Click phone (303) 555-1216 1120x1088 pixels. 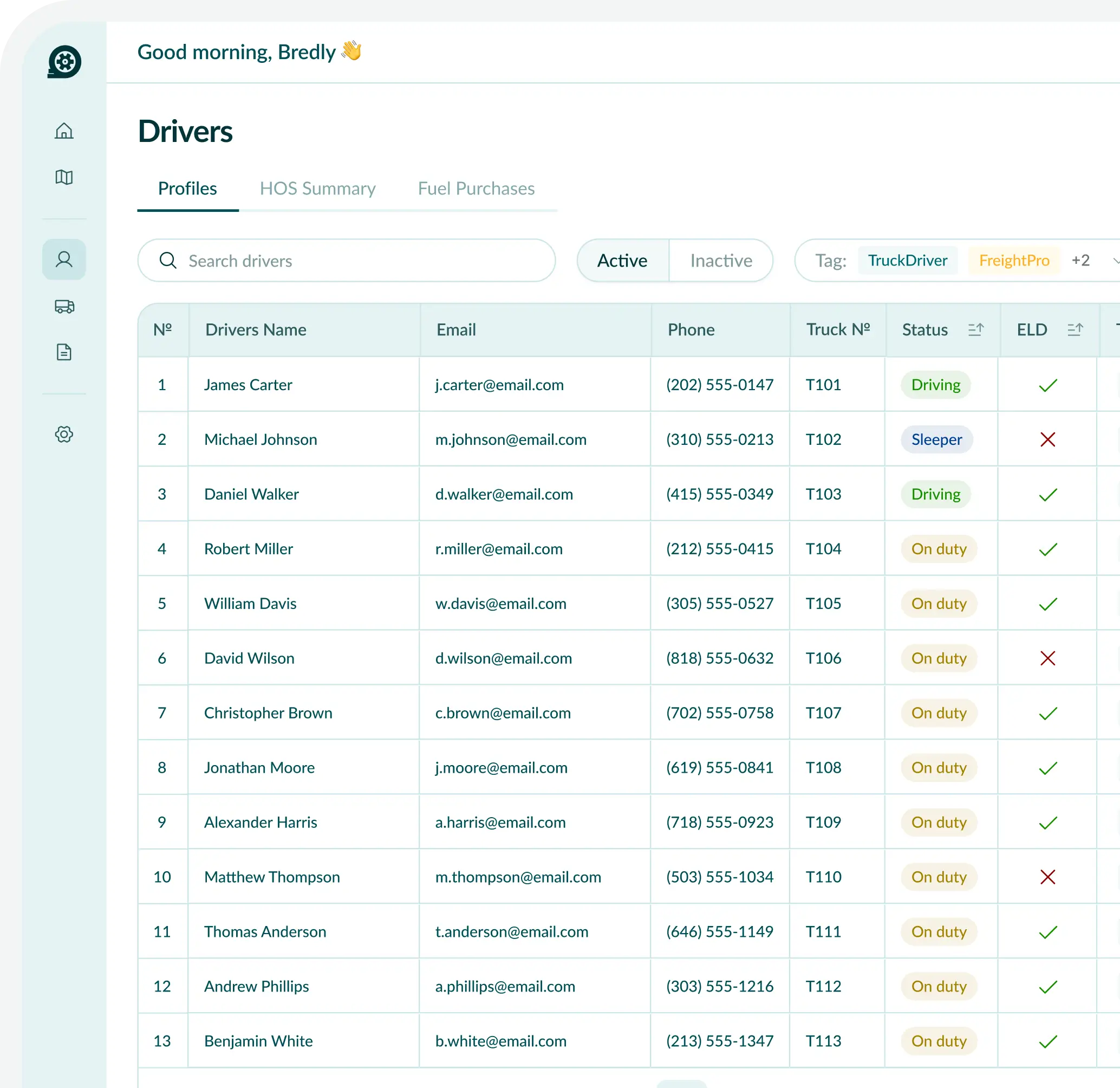point(720,987)
